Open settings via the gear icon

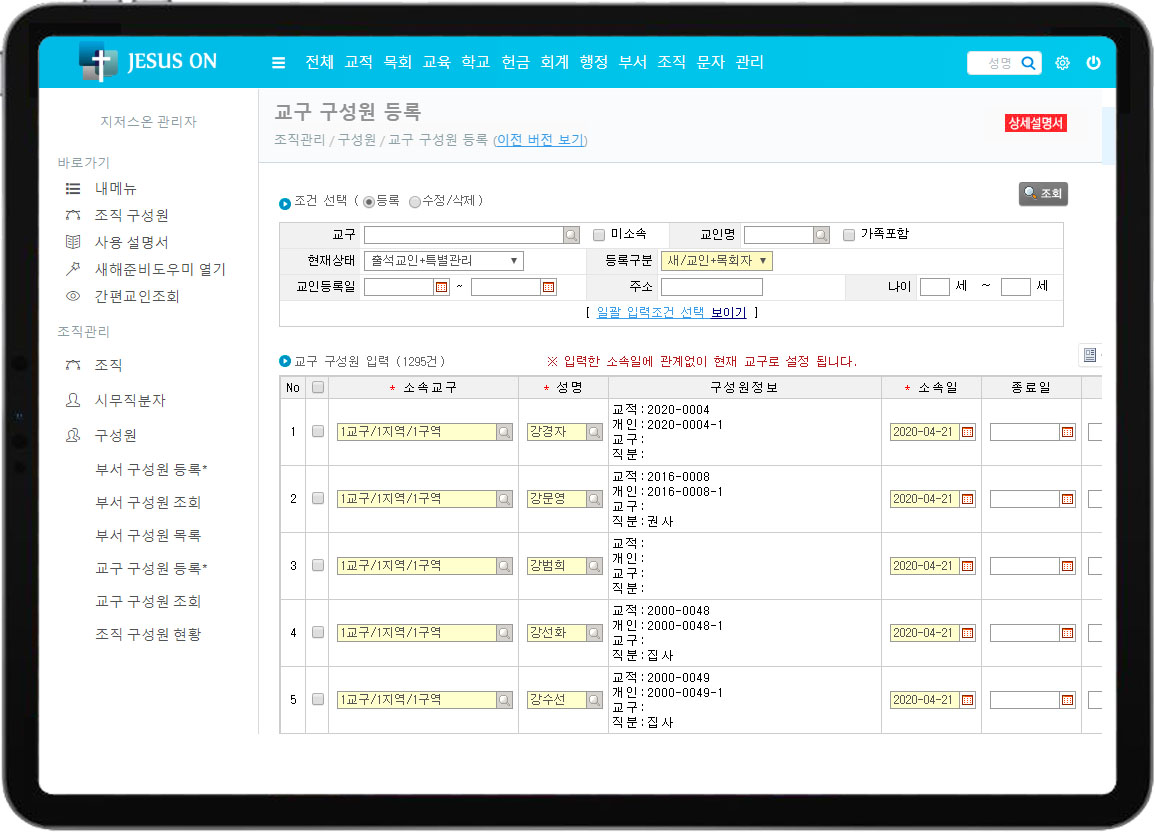pyautogui.click(x=1062, y=63)
